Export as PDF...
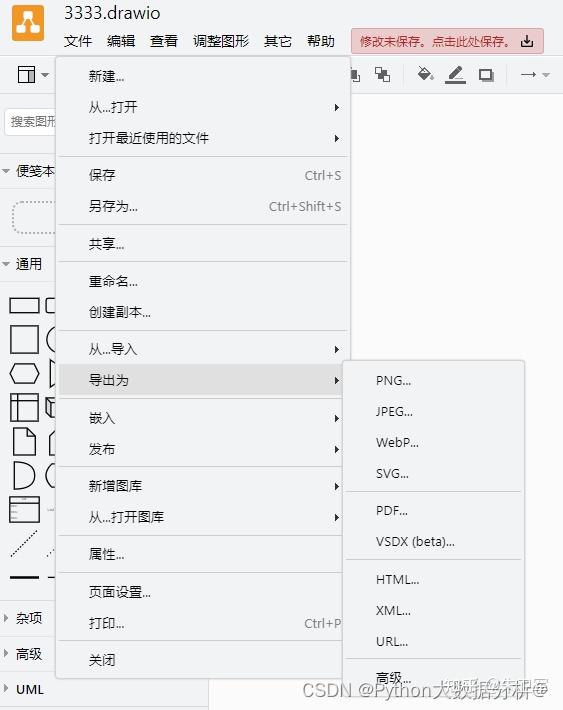563x710 pixels. pos(434,511)
